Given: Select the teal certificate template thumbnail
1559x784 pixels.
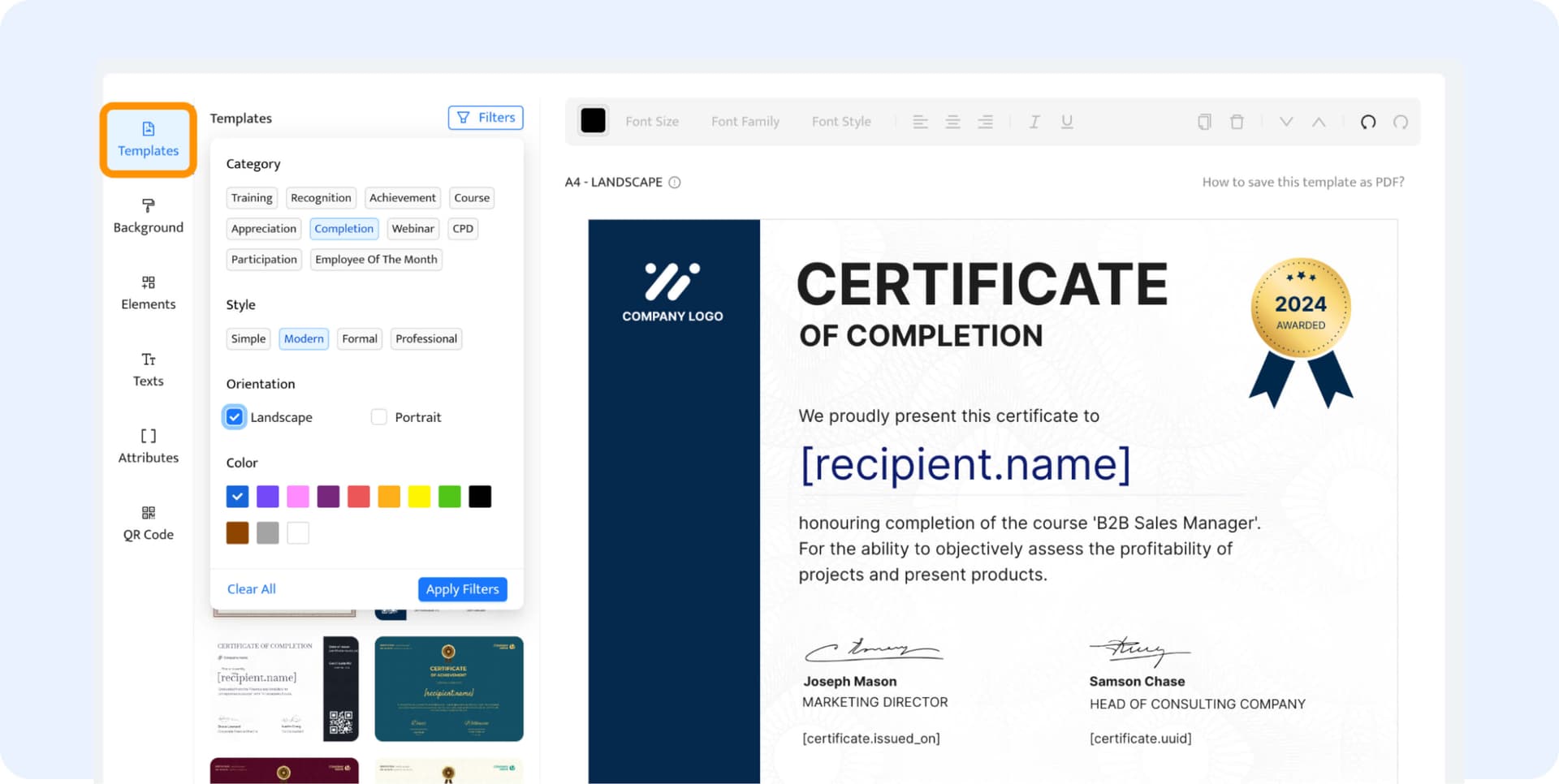Looking at the screenshot, I should click(x=448, y=689).
